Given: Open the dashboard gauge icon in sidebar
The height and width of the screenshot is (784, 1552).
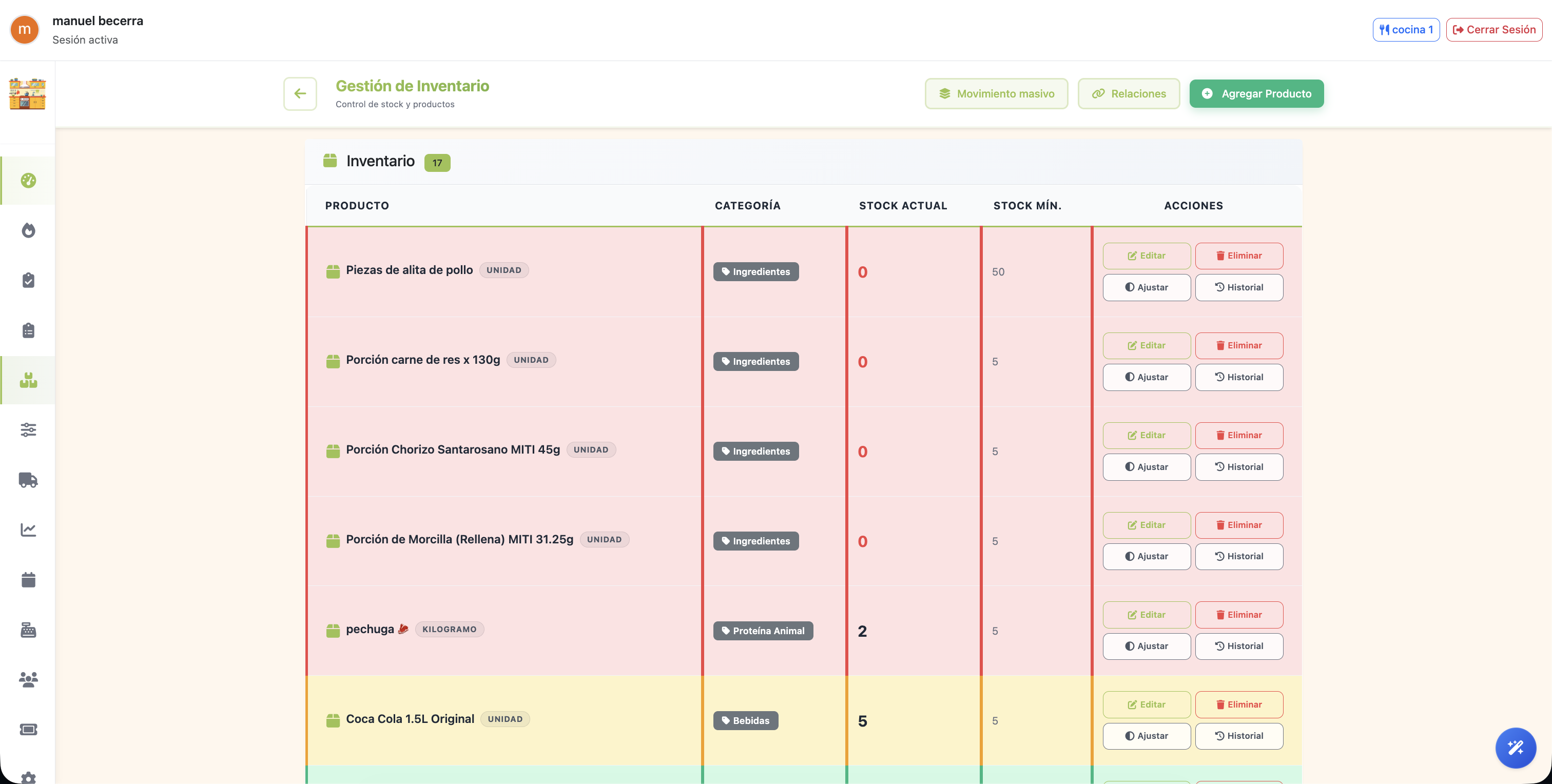Looking at the screenshot, I should 28,180.
